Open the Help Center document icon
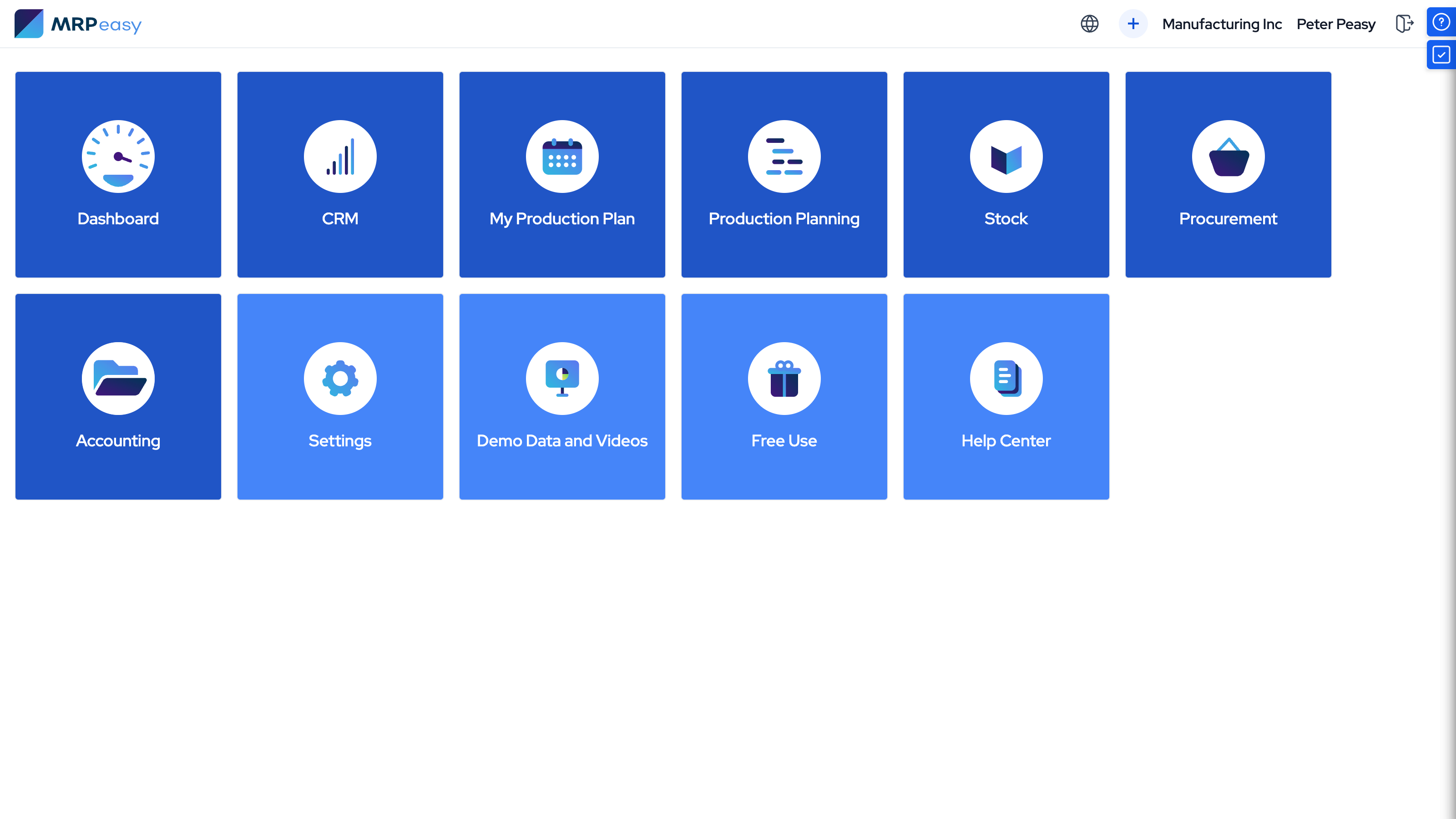 click(x=1006, y=379)
